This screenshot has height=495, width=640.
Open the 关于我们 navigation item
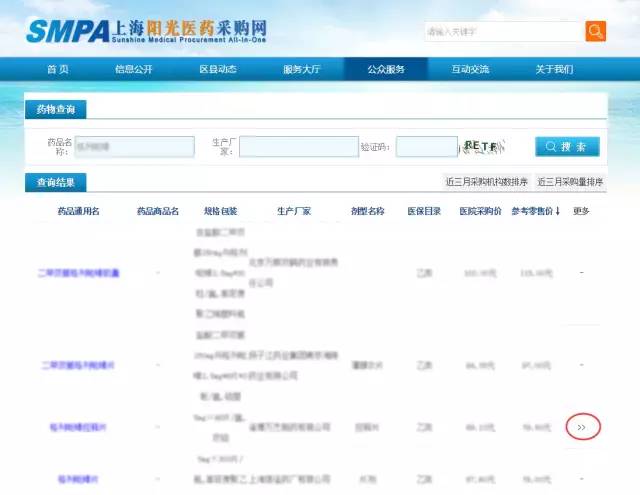[x=554, y=69]
